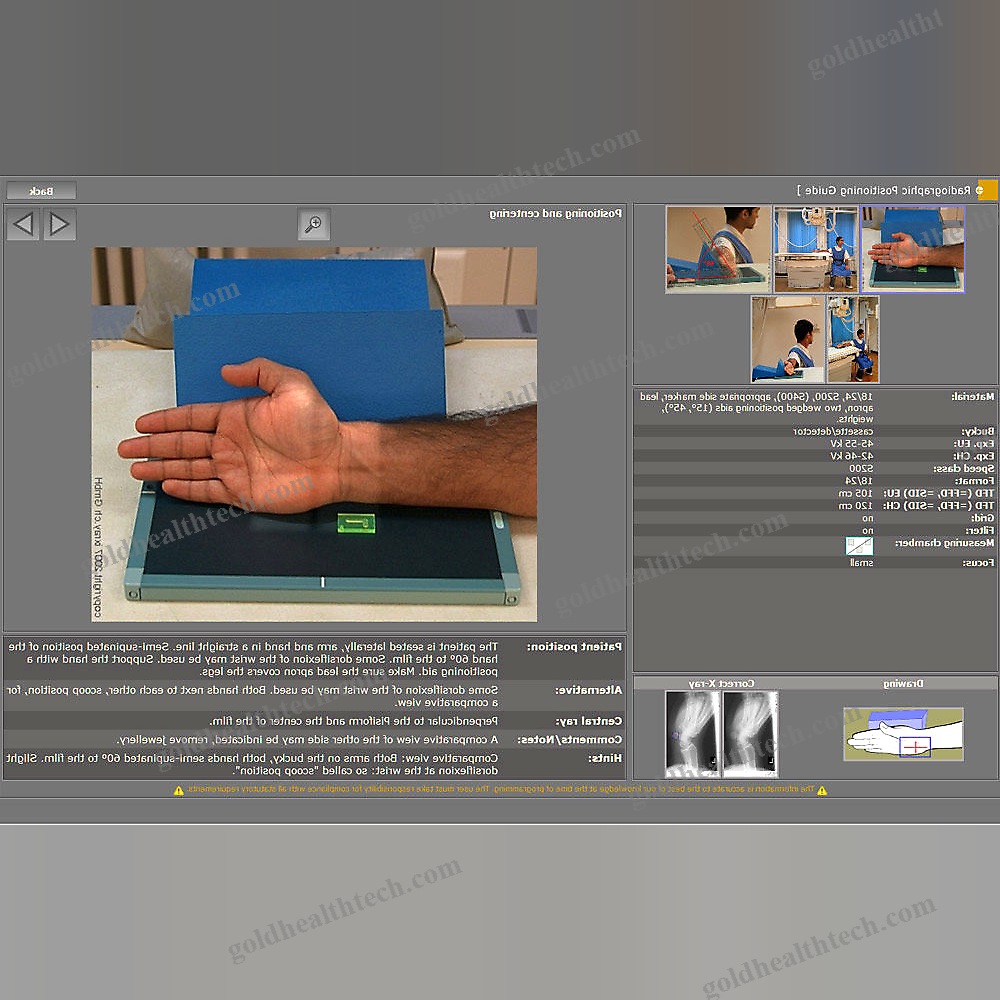Click the '42-46 kV' exposure value
This screenshot has height=1000, width=1000.
click(851, 456)
